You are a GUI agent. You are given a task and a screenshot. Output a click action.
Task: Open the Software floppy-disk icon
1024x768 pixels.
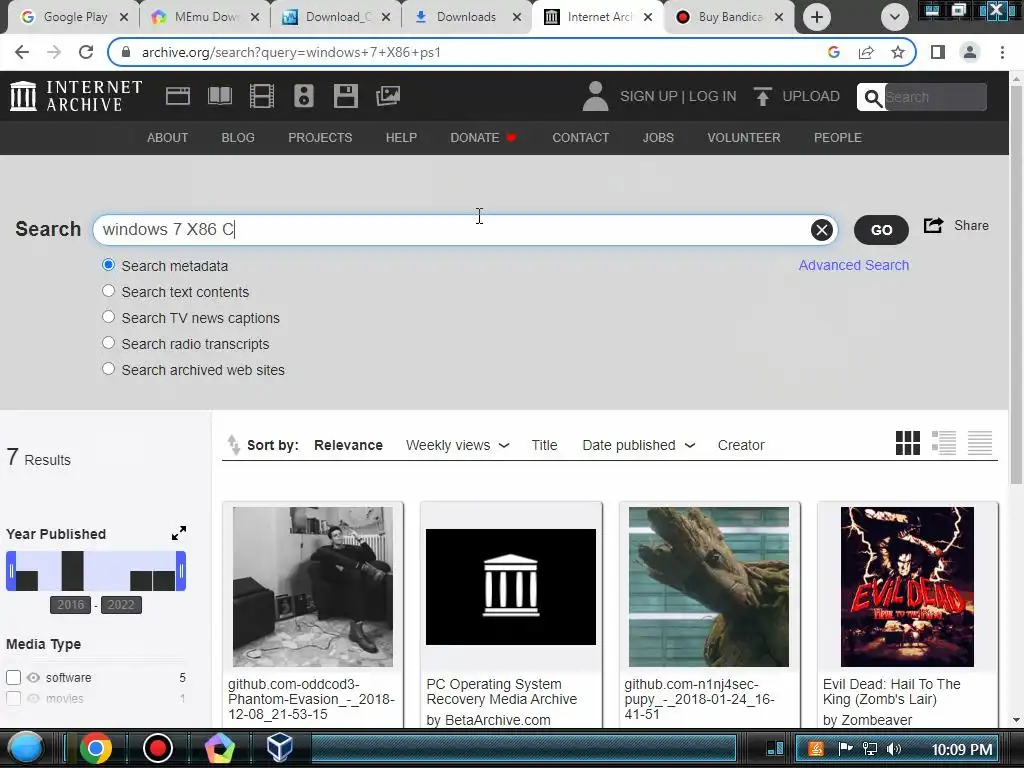[345, 96]
